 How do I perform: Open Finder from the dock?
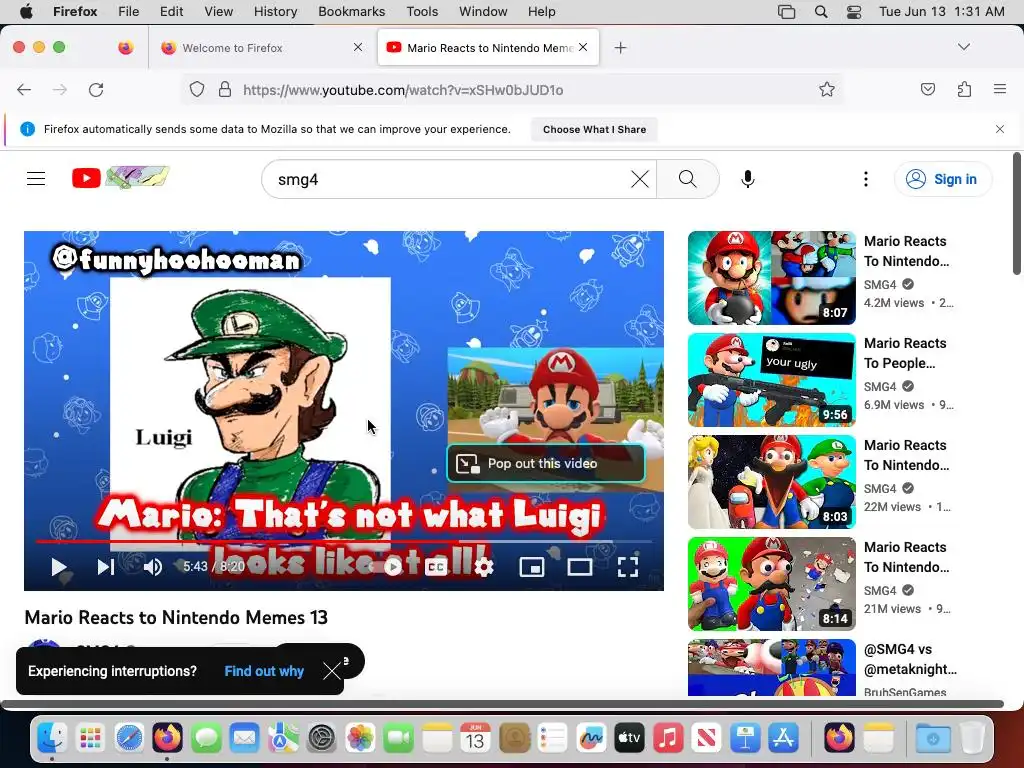[x=52, y=738]
